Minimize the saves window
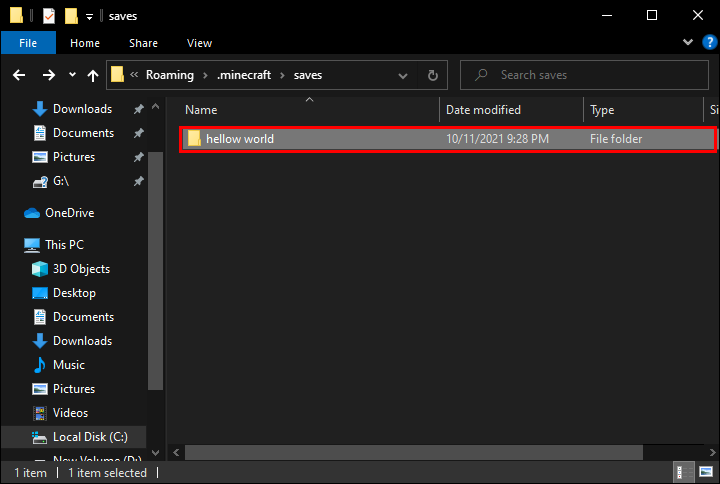 [x=607, y=15]
